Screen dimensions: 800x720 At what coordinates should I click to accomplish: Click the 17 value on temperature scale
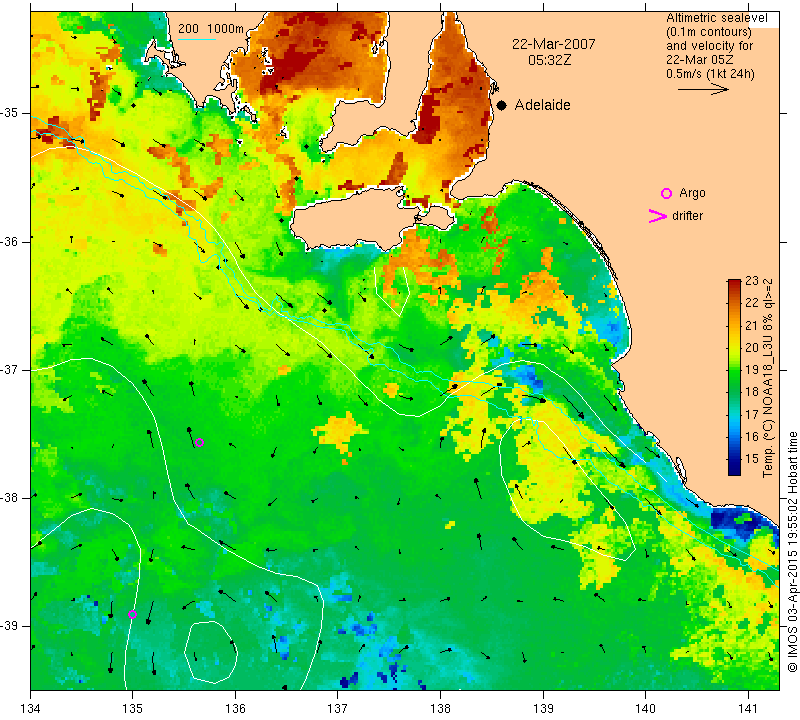[752, 414]
